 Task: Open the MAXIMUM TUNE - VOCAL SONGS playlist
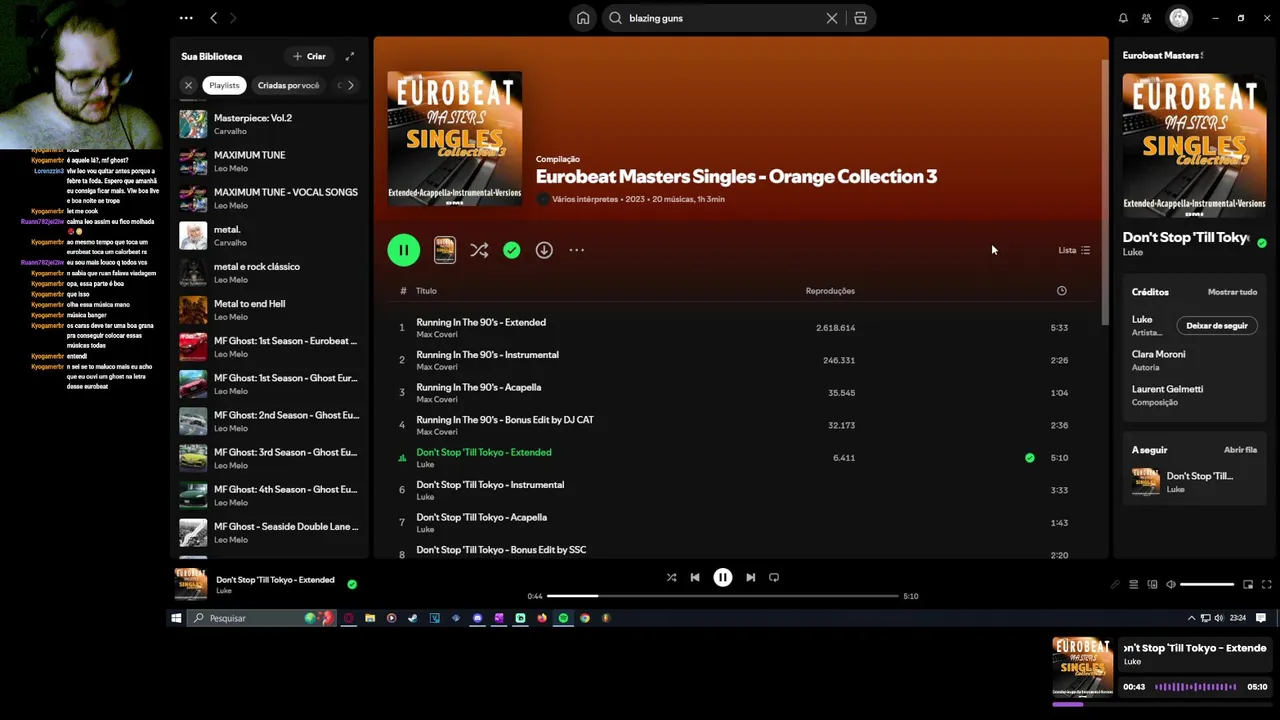(270, 198)
